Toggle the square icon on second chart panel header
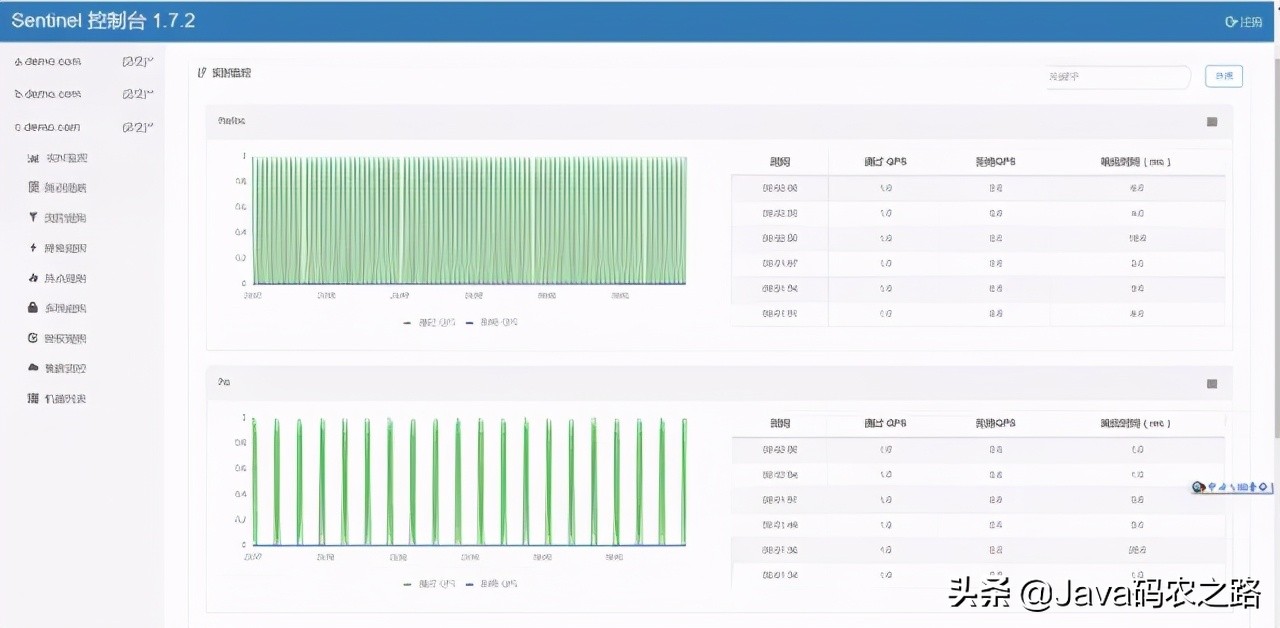The width and height of the screenshot is (1280, 628). (x=1212, y=383)
